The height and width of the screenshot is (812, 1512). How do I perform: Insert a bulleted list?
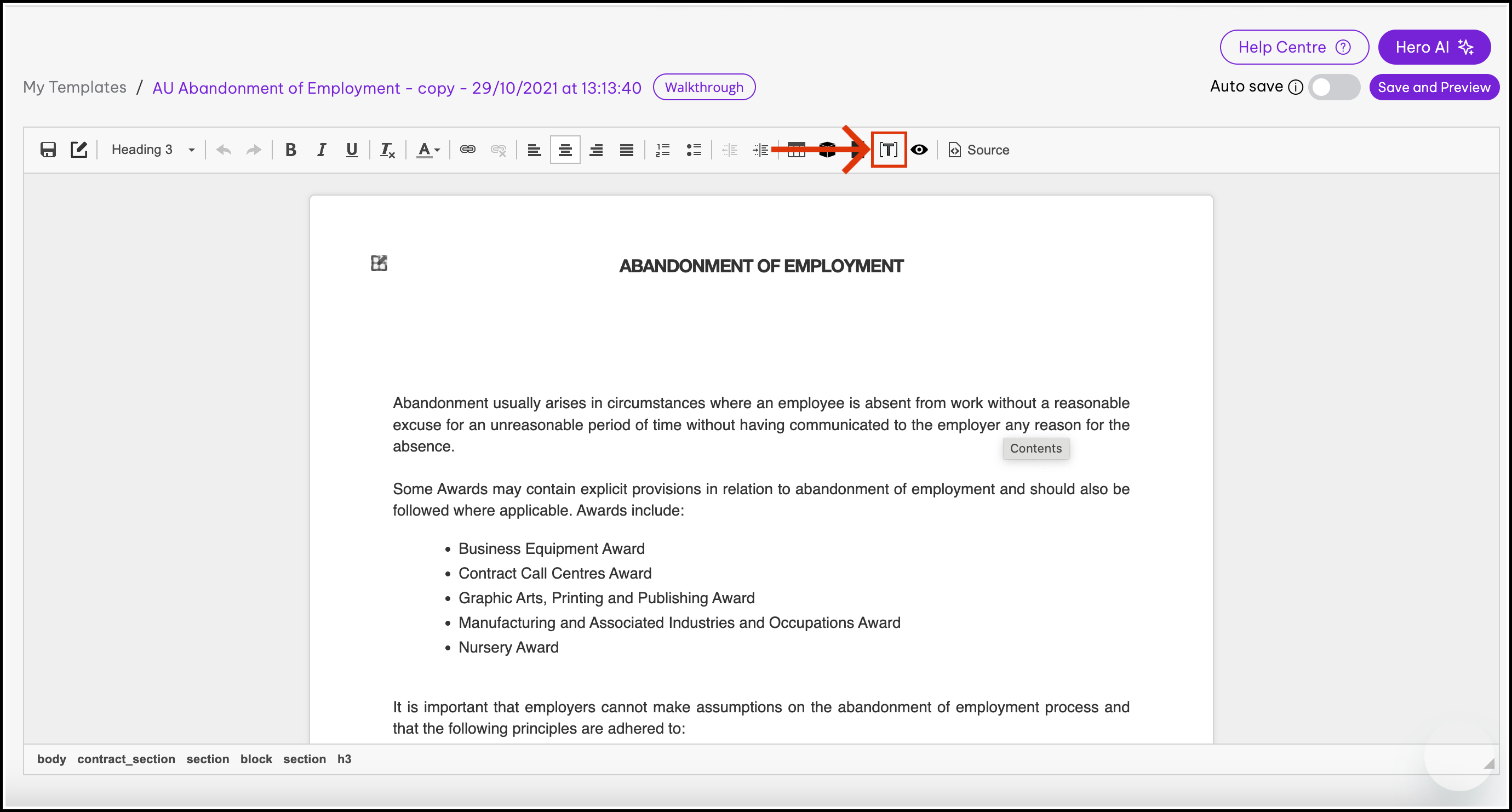(694, 150)
